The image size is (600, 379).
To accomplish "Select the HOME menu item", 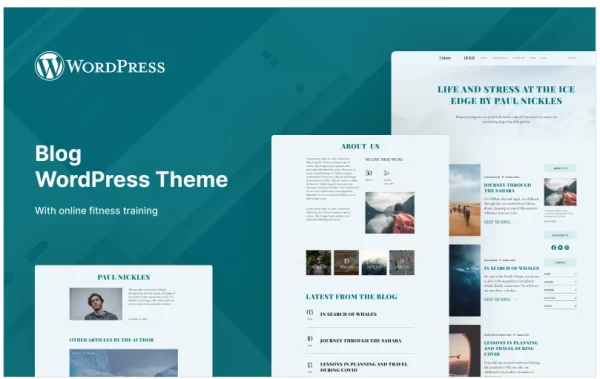I will coord(469,58).
